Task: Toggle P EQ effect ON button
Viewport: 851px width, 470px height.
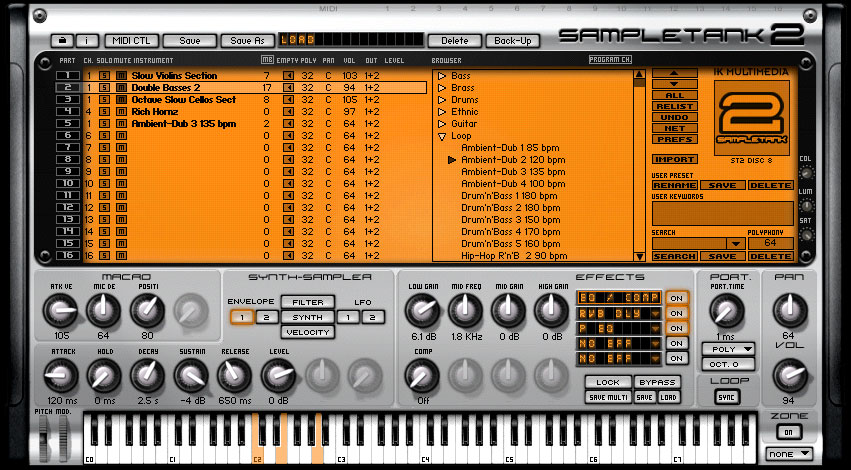Action: [676, 328]
